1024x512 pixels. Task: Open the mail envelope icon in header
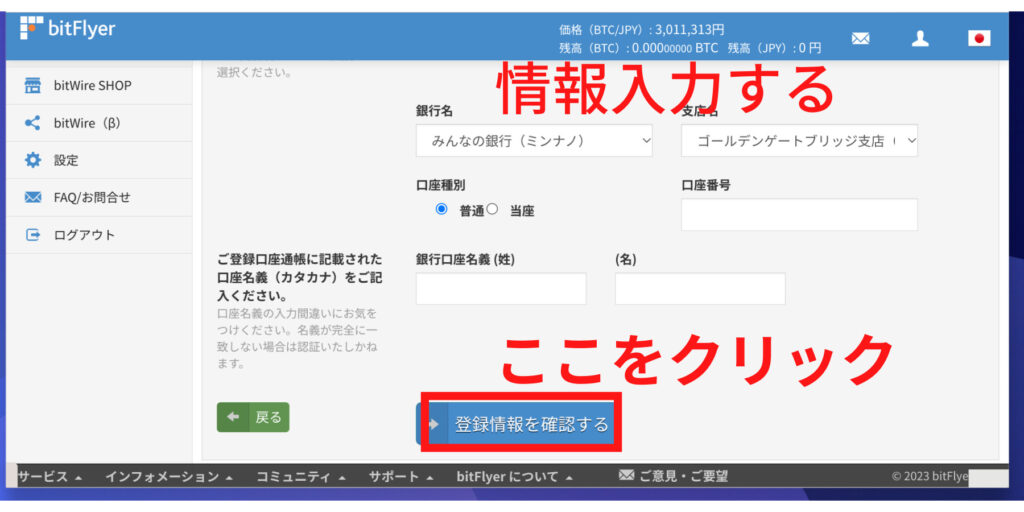[x=861, y=39]
